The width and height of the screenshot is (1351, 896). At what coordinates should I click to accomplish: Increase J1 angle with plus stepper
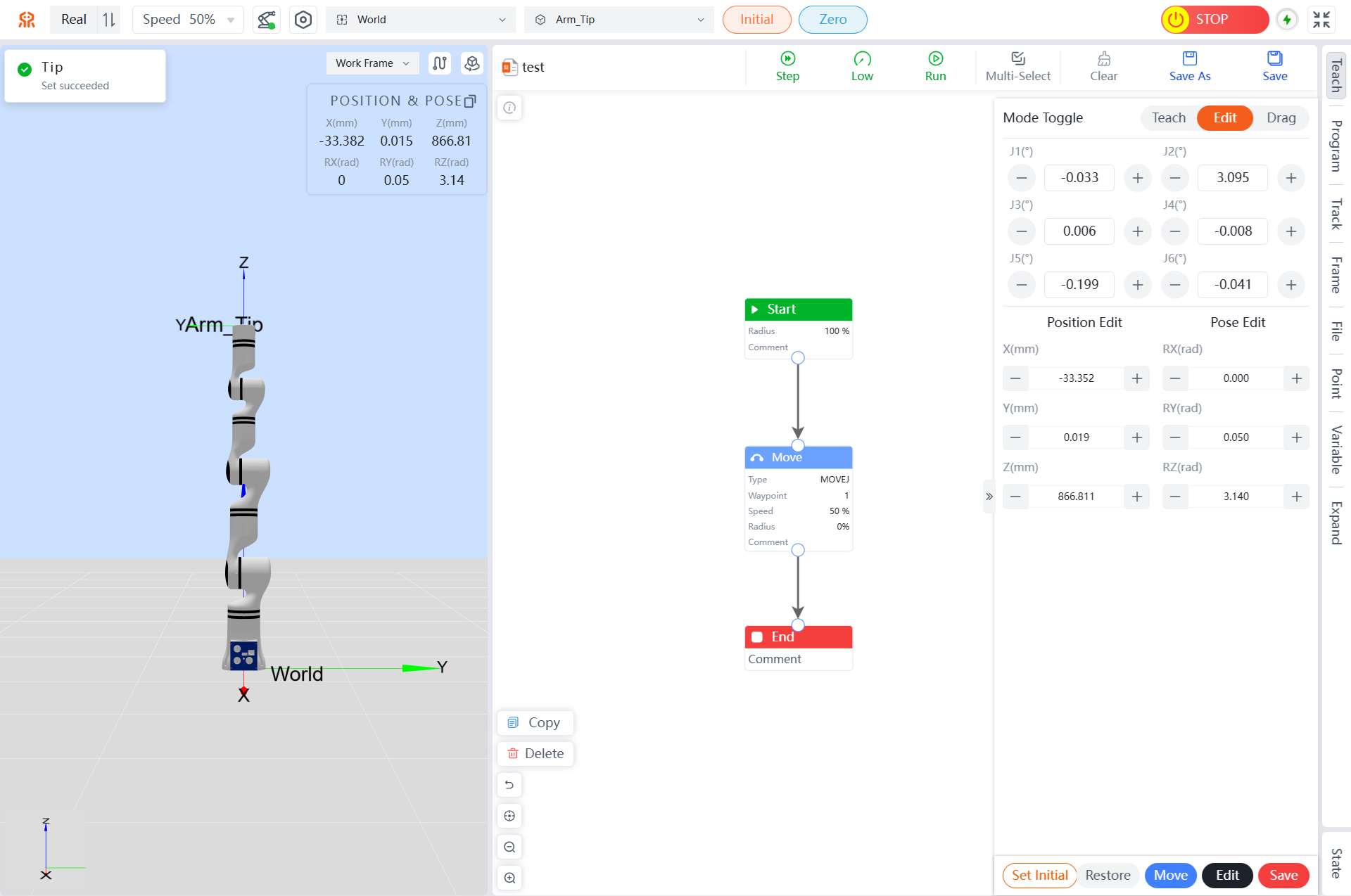click(x=1137, y=178)
